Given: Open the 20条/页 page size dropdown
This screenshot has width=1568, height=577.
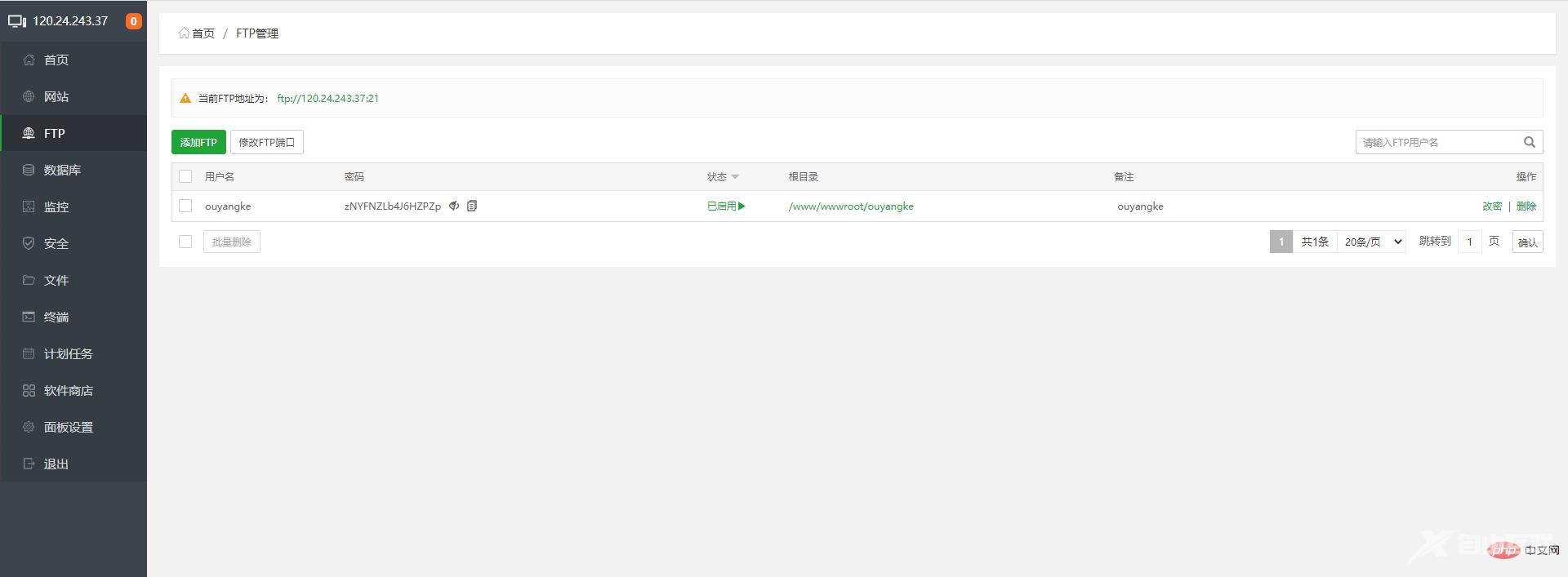Looking at the screenshot, I should click(1372, 242).
